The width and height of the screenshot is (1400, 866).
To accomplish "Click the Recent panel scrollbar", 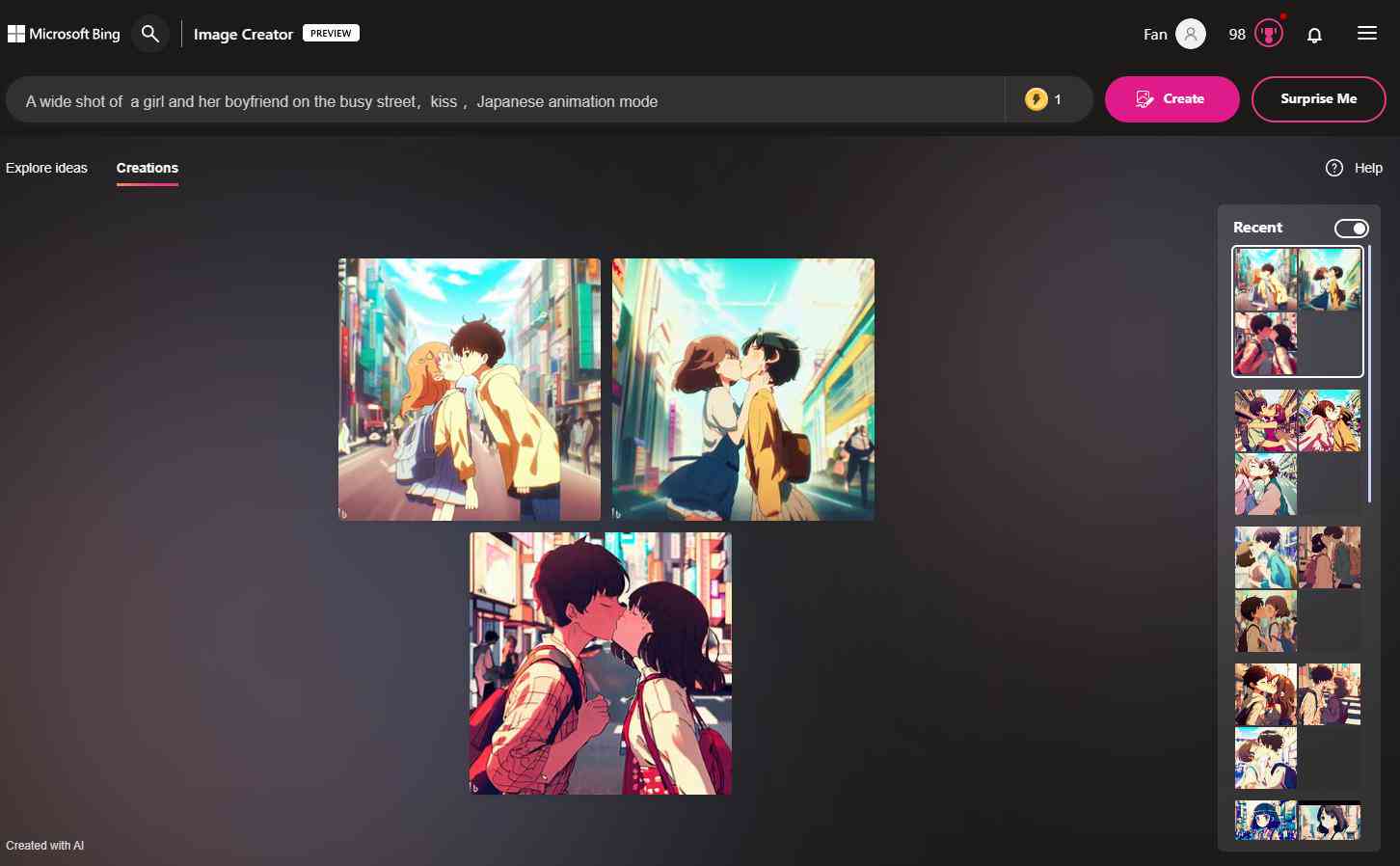I will pyautogui.click(x=1369, y=374).
